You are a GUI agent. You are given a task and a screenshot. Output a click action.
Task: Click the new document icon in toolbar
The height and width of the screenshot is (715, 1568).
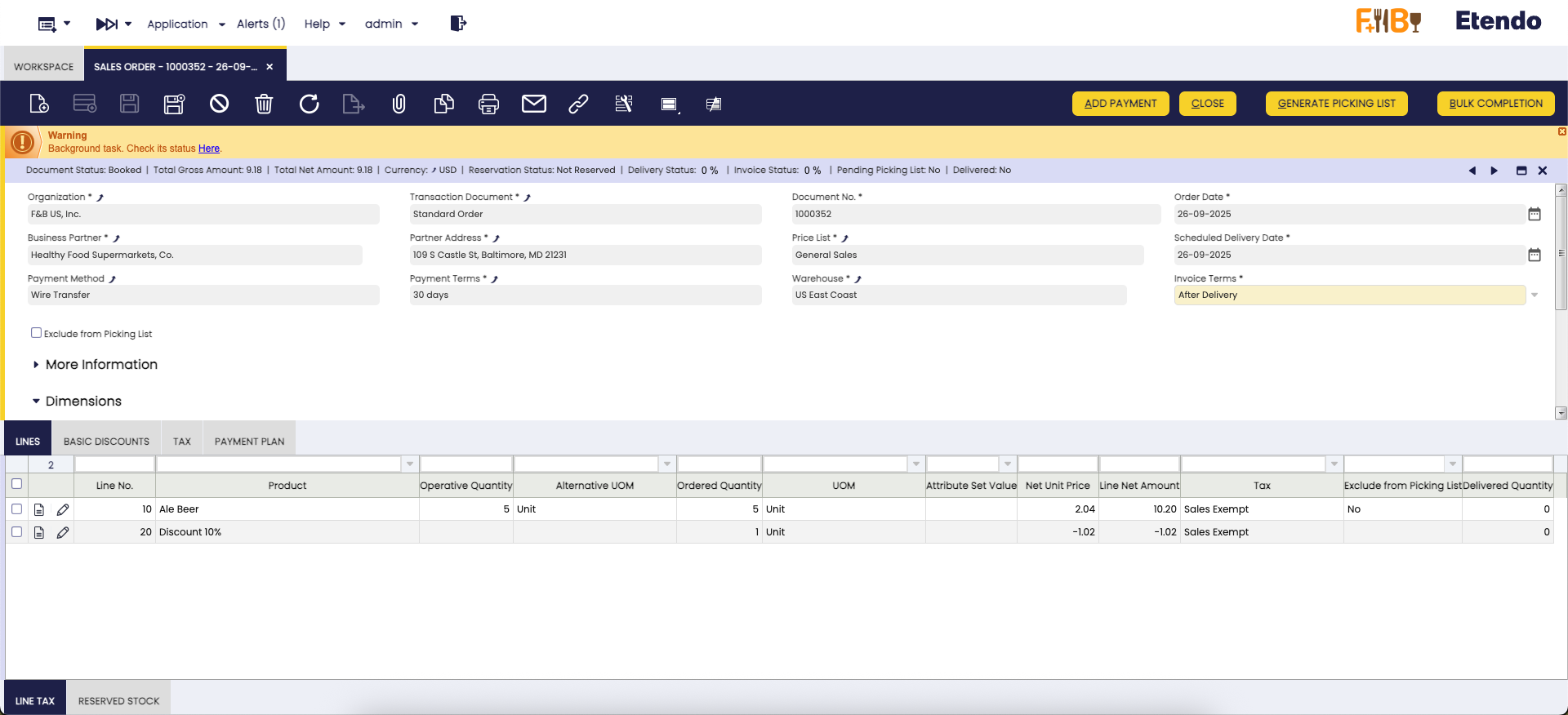(38, 104)
